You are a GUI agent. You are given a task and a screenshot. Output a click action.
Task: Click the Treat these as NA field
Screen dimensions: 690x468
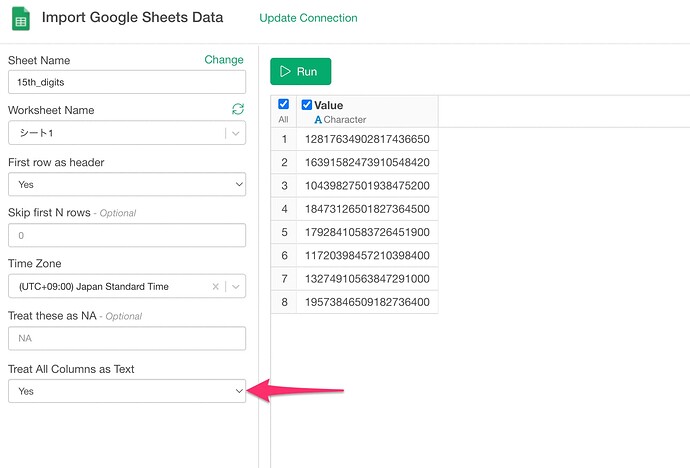coord(127,338)
